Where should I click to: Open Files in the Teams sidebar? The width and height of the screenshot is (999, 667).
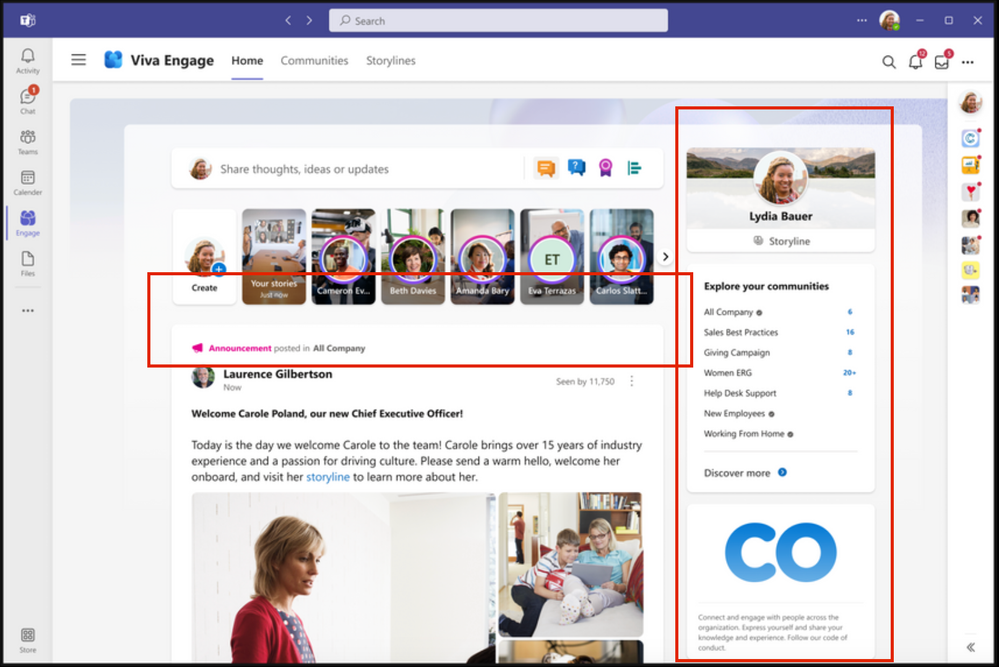click(x=27, y=263)
